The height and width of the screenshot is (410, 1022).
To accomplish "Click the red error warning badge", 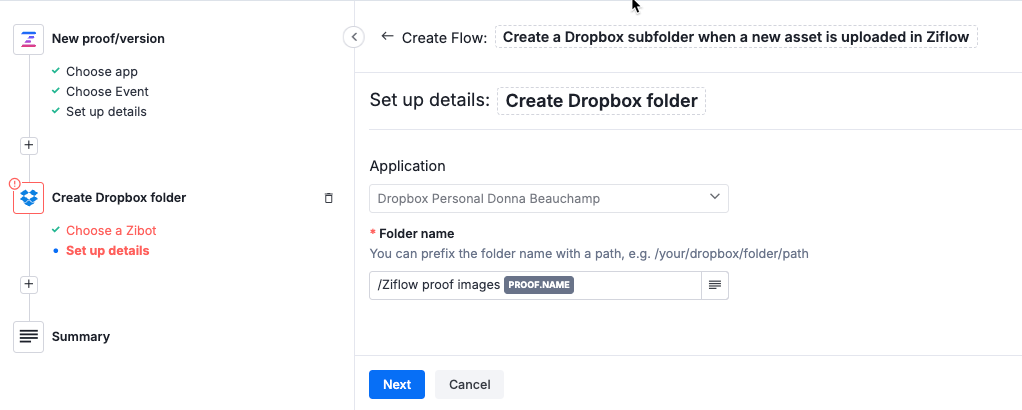I will [x=15, y=184].
